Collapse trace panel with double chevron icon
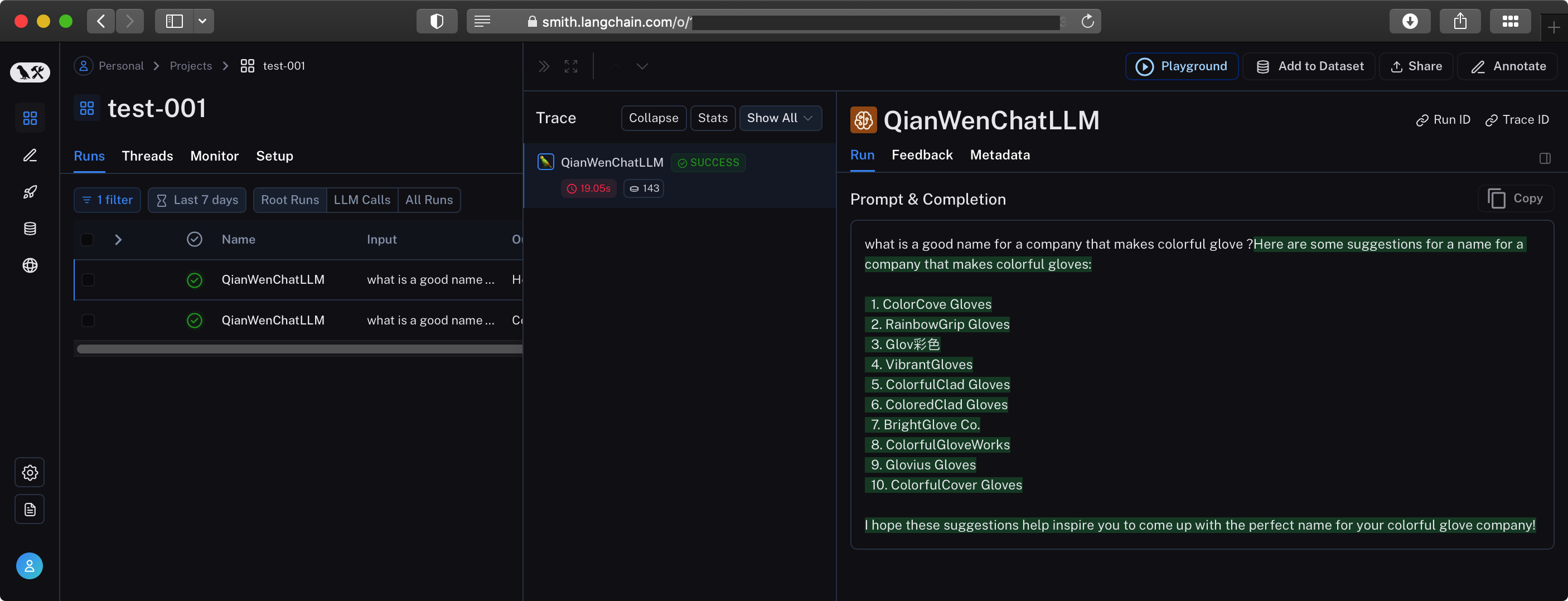 coord(544,66)
